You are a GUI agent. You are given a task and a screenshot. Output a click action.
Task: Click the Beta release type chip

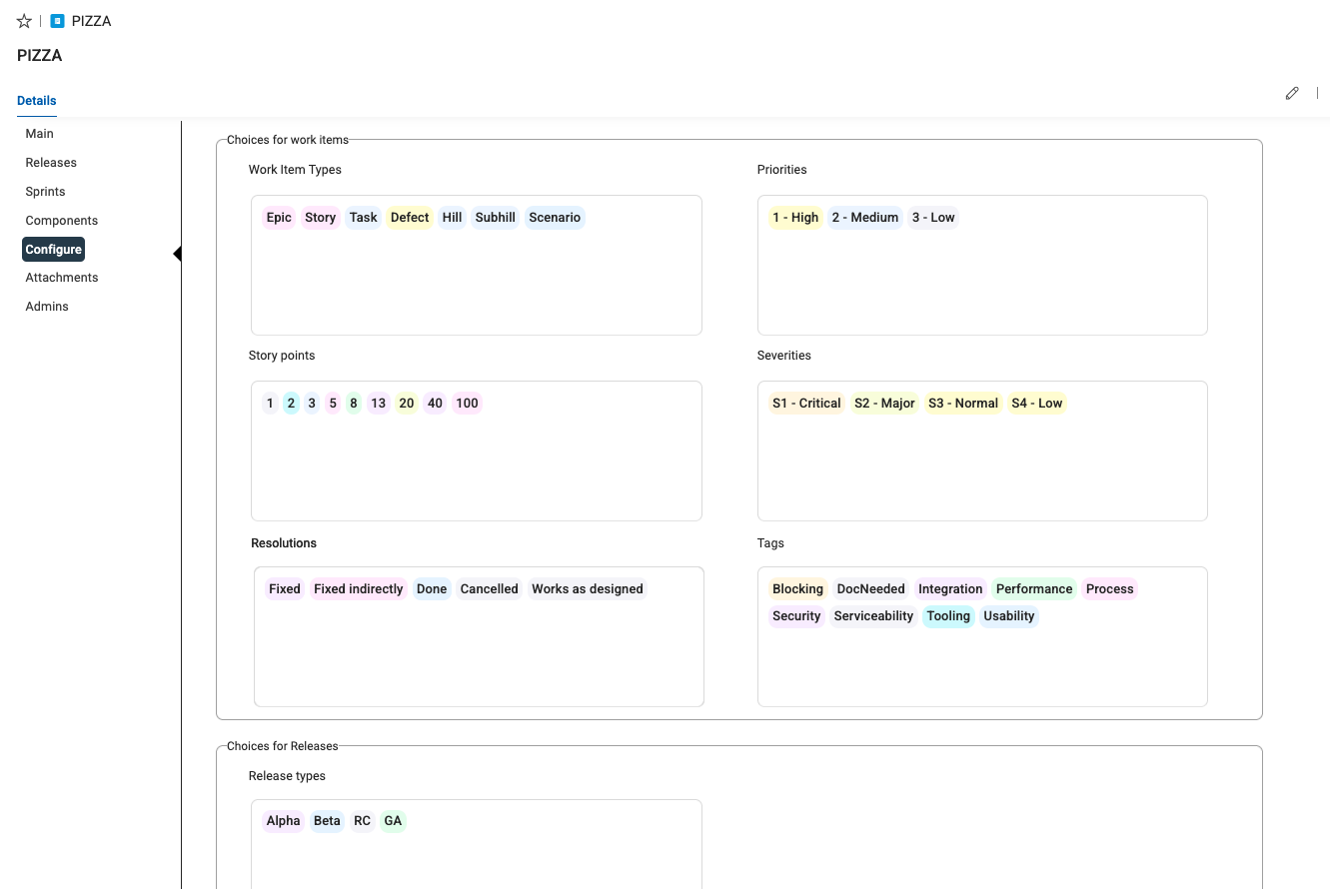327,821
